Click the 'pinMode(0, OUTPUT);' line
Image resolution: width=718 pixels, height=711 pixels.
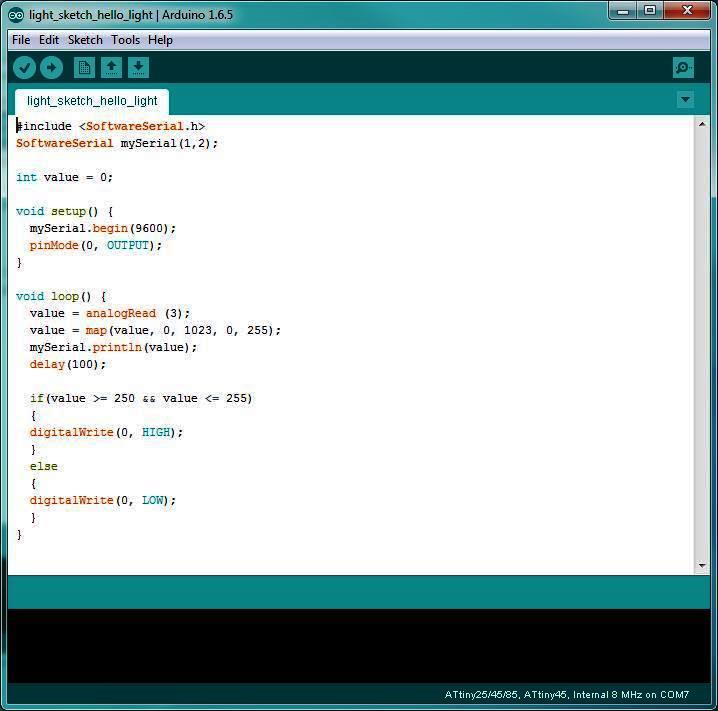96,245
